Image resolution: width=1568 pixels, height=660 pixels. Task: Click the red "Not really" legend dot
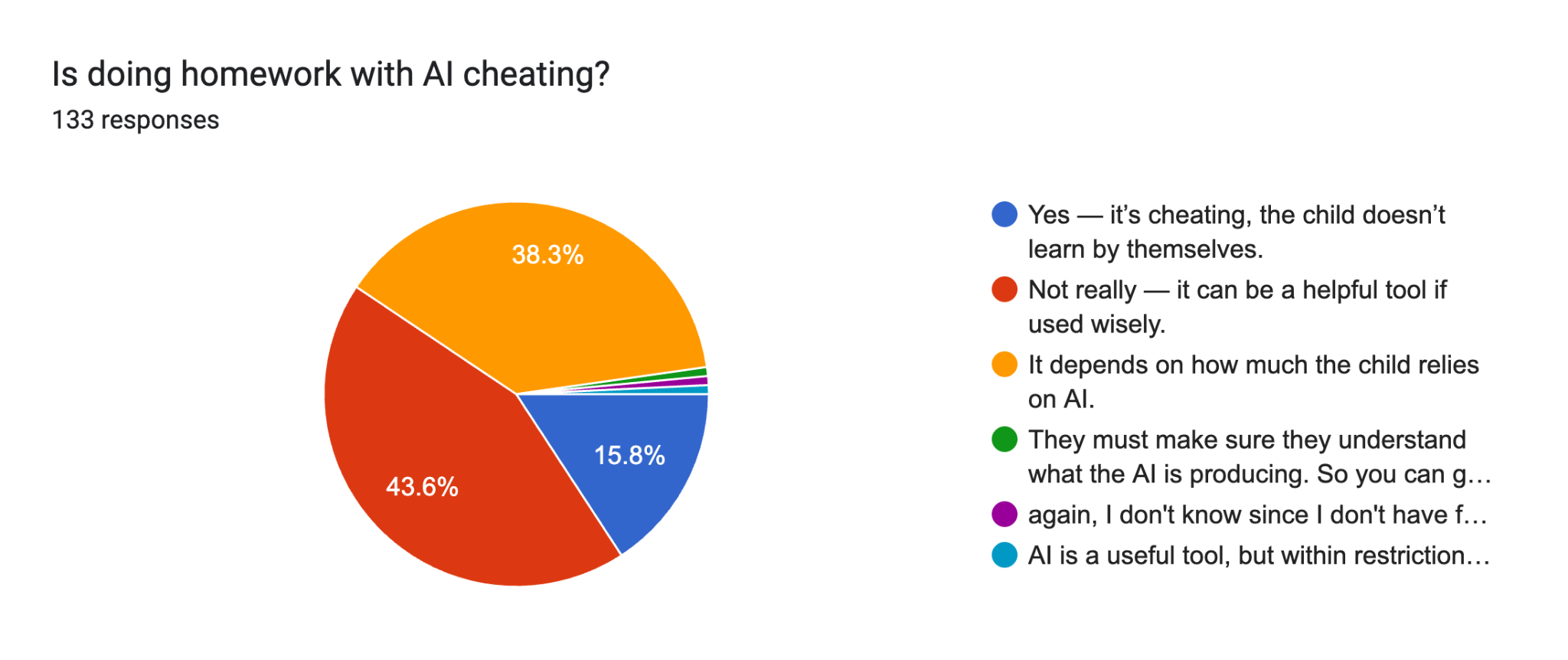tap(1004, 289)
